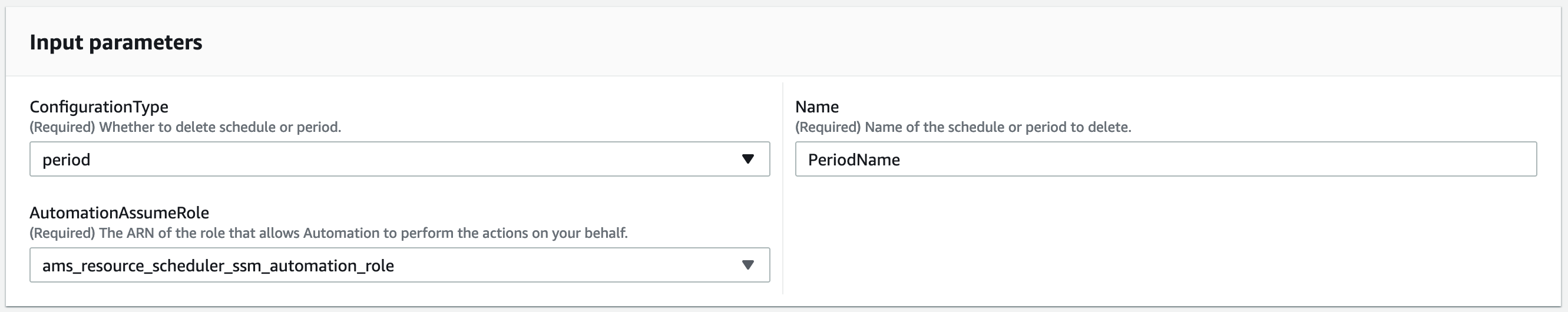Click the gray header bar right of Input parameters
This screenshot has height=312, width=1568.
pyautogui.click(x=852, y=42)
